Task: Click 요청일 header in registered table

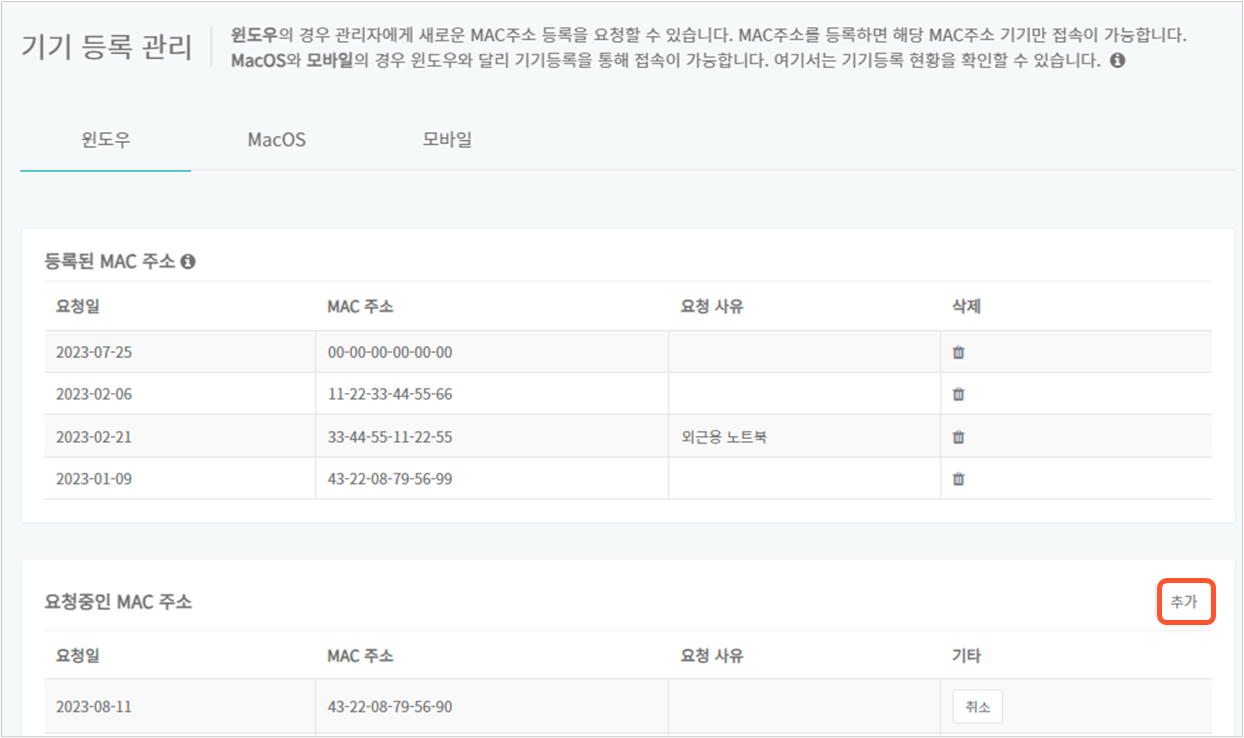Action: (x=78, y=306)
